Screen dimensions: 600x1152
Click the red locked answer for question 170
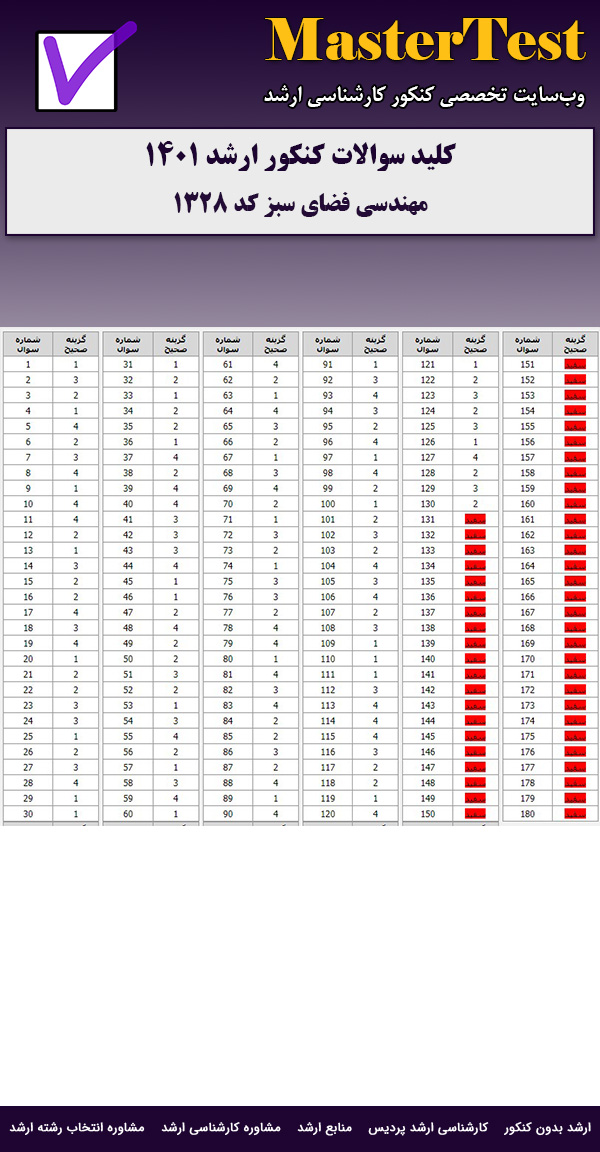pyautogui.click(x=575, y=659)
